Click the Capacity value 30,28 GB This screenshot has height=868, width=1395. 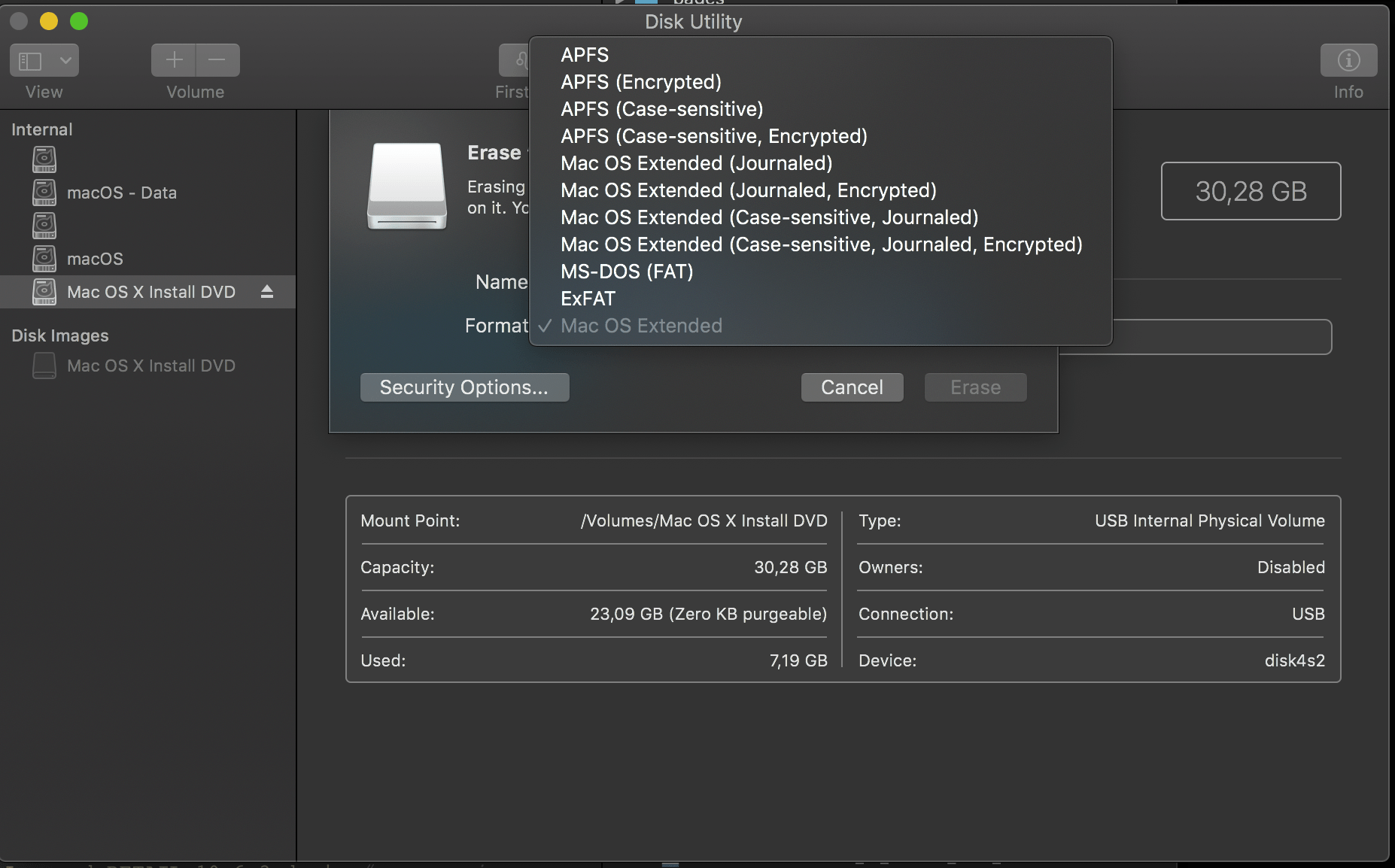pos(790,567)
